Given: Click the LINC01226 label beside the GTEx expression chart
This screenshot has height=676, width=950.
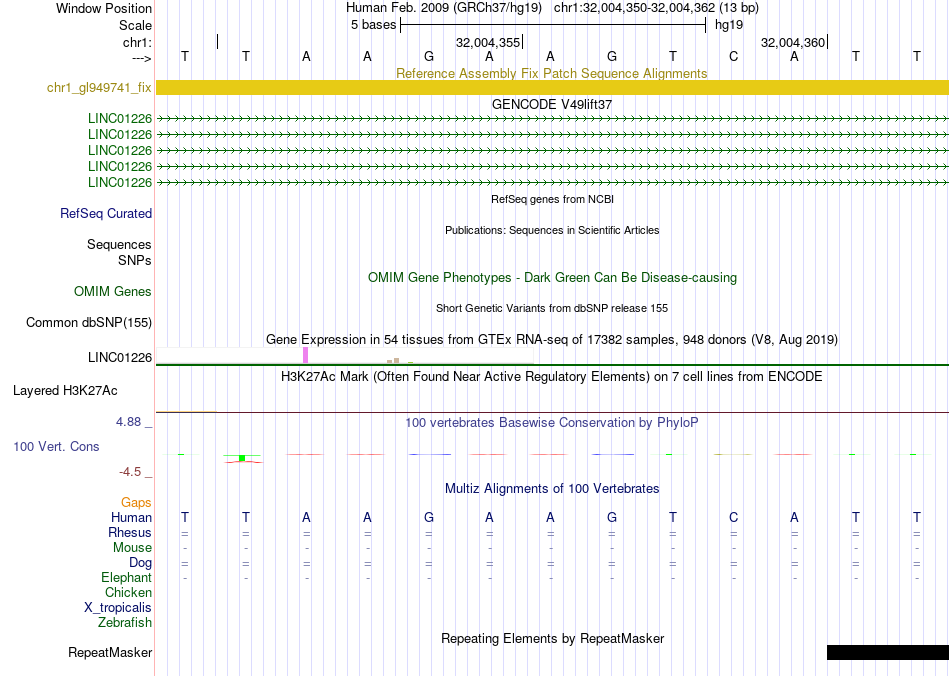Looking at the screenshot, I should coord(120,357).
